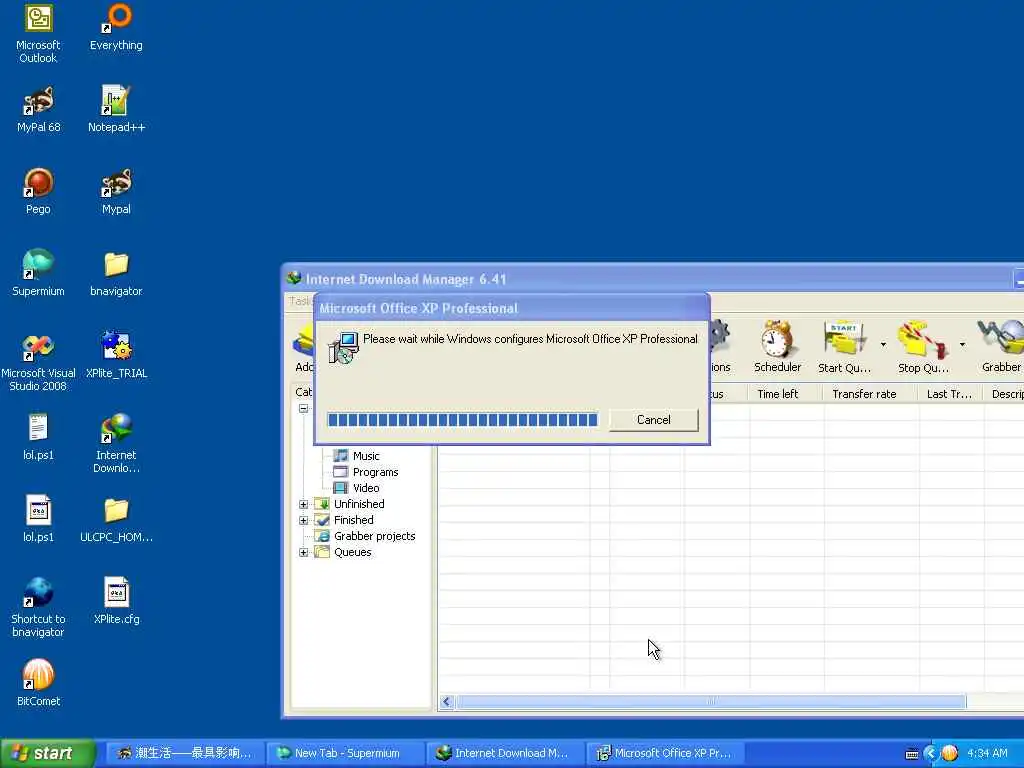Click the keyboard tray icon
This screenshot has width=1024, height=768.
[912, 754]
